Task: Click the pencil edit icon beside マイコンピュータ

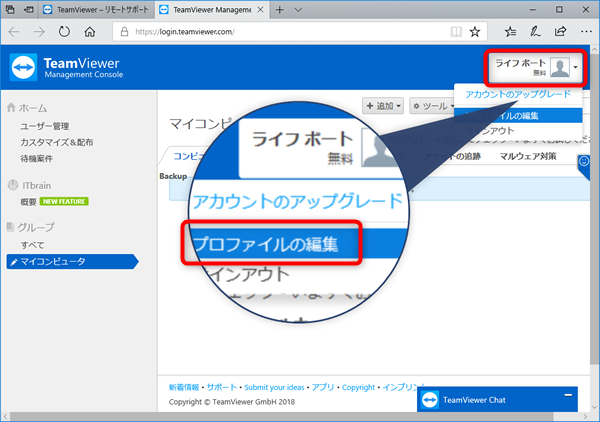Action: pyautogui.click(x=14, y=262)
